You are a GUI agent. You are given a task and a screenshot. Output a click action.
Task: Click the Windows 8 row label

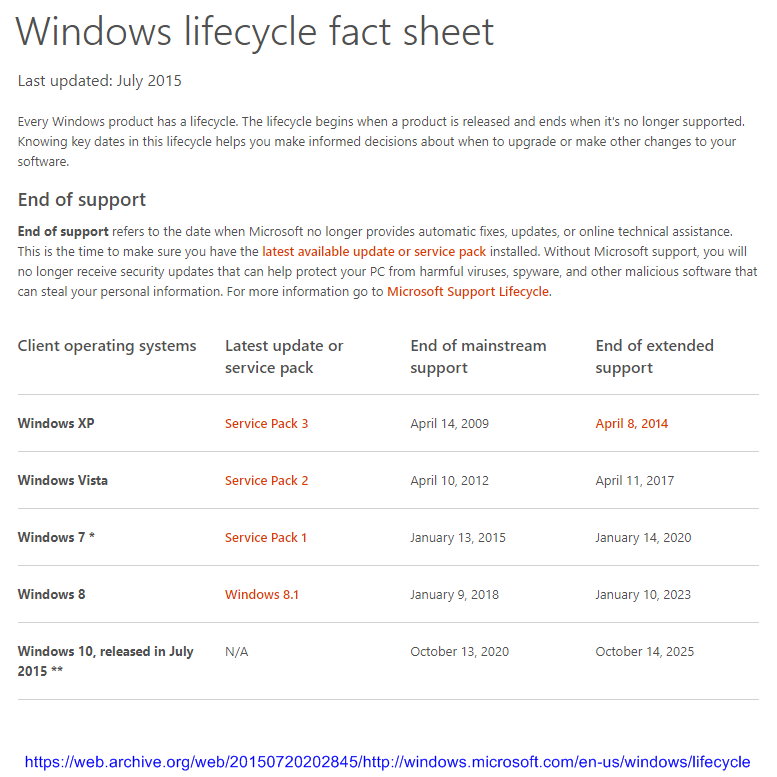click(52, 594)
